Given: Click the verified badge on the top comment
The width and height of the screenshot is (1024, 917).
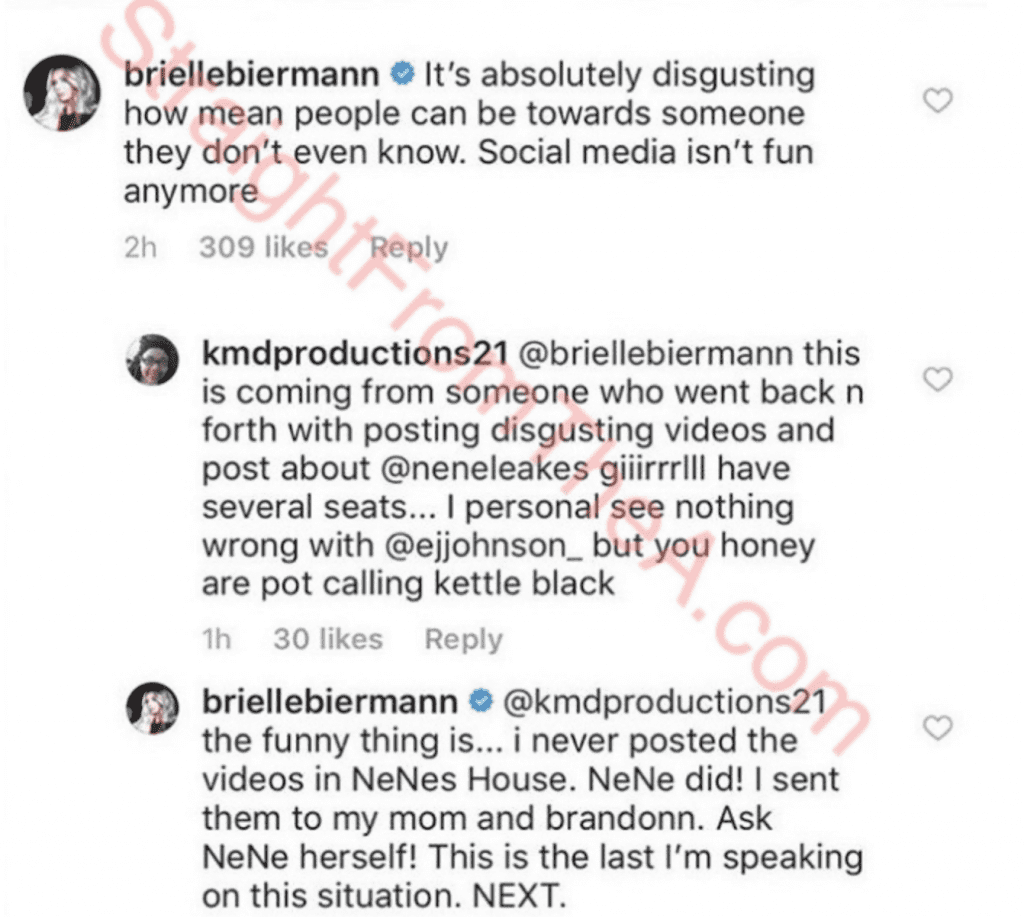Looking at the screenshot, I should click(402, 74).
